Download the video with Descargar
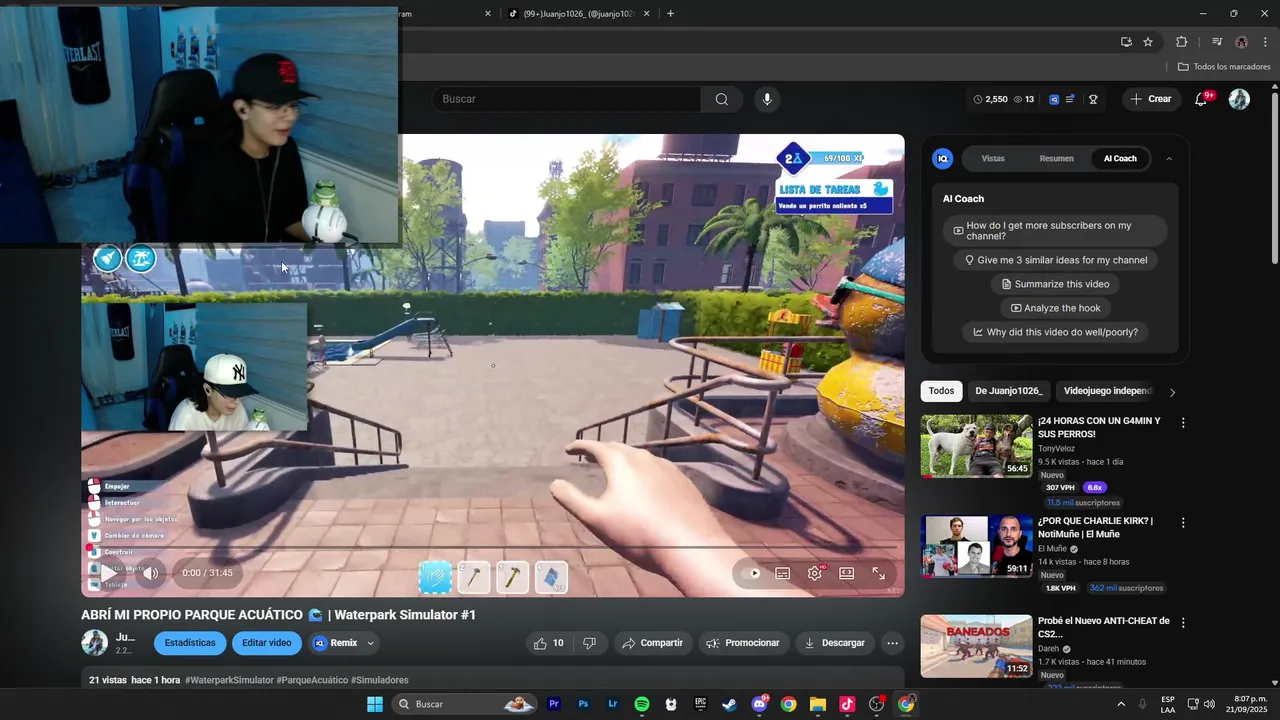 coord(834,643)
